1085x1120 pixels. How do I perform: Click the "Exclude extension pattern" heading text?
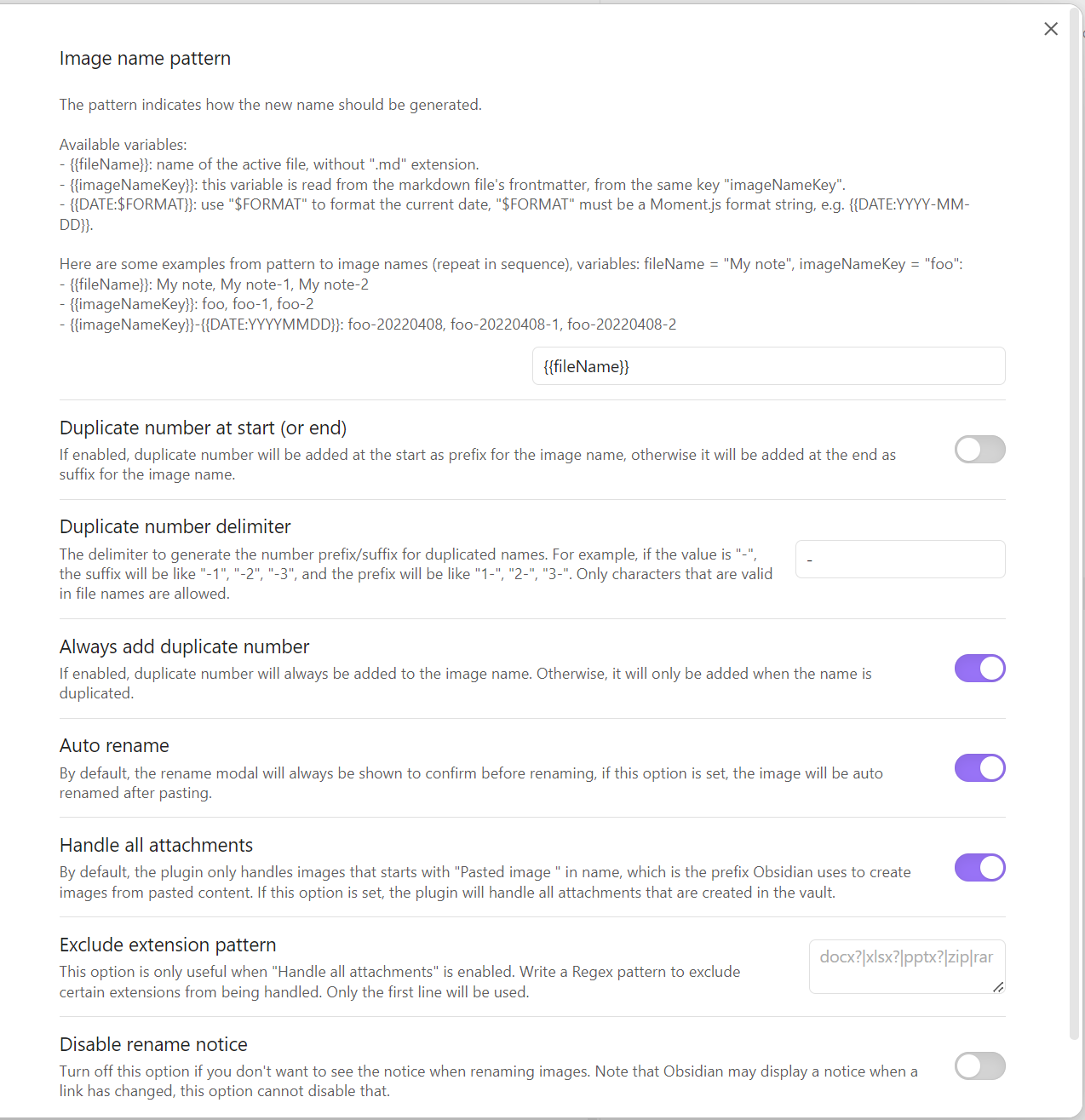tap(168, 945)
